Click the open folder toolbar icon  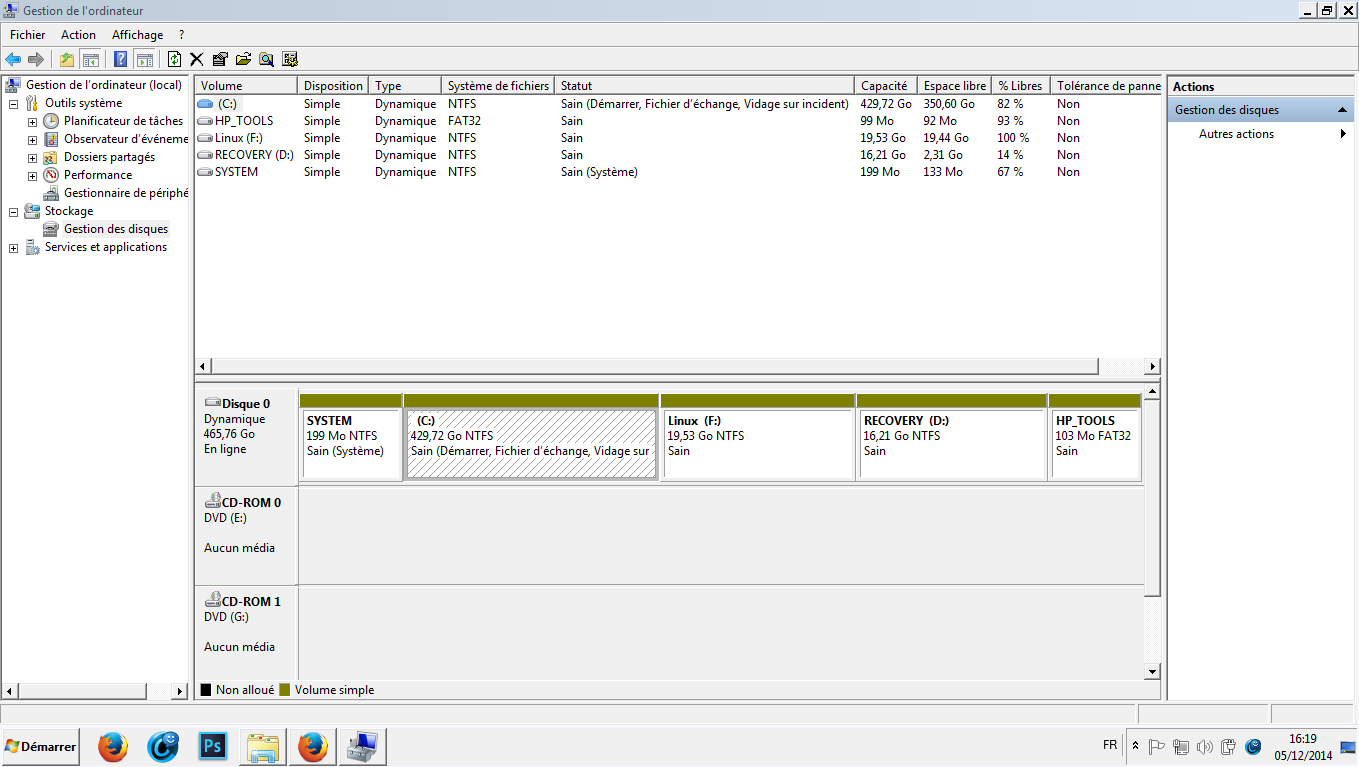tap(243, 59)
